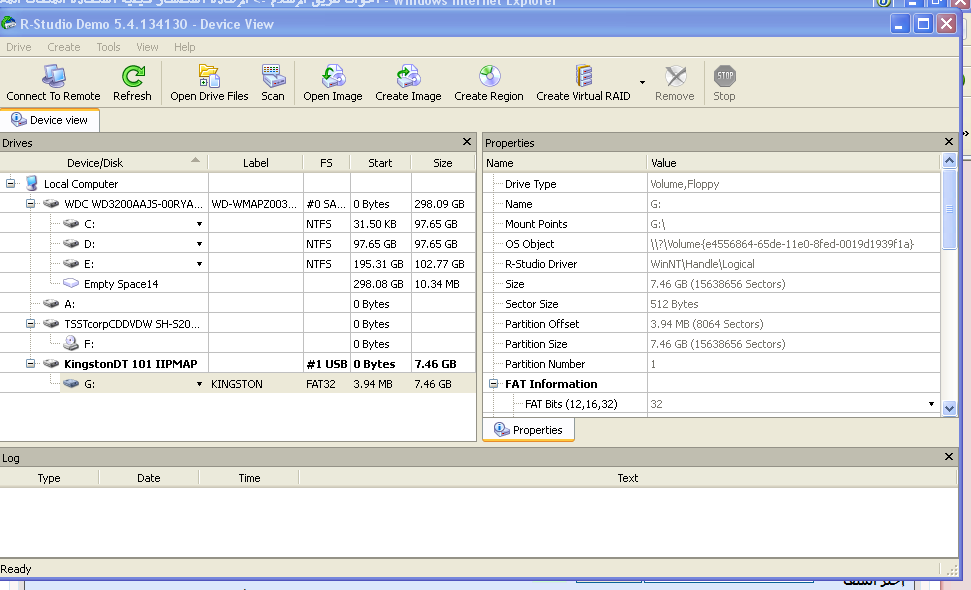Open the Drive menu

19,47
